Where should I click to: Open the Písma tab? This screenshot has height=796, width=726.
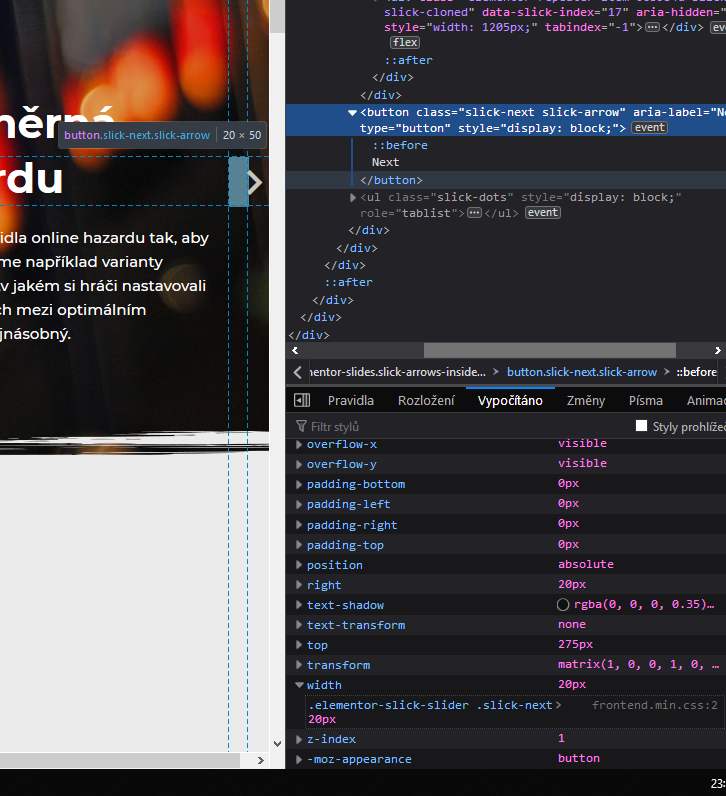(646, 401)
